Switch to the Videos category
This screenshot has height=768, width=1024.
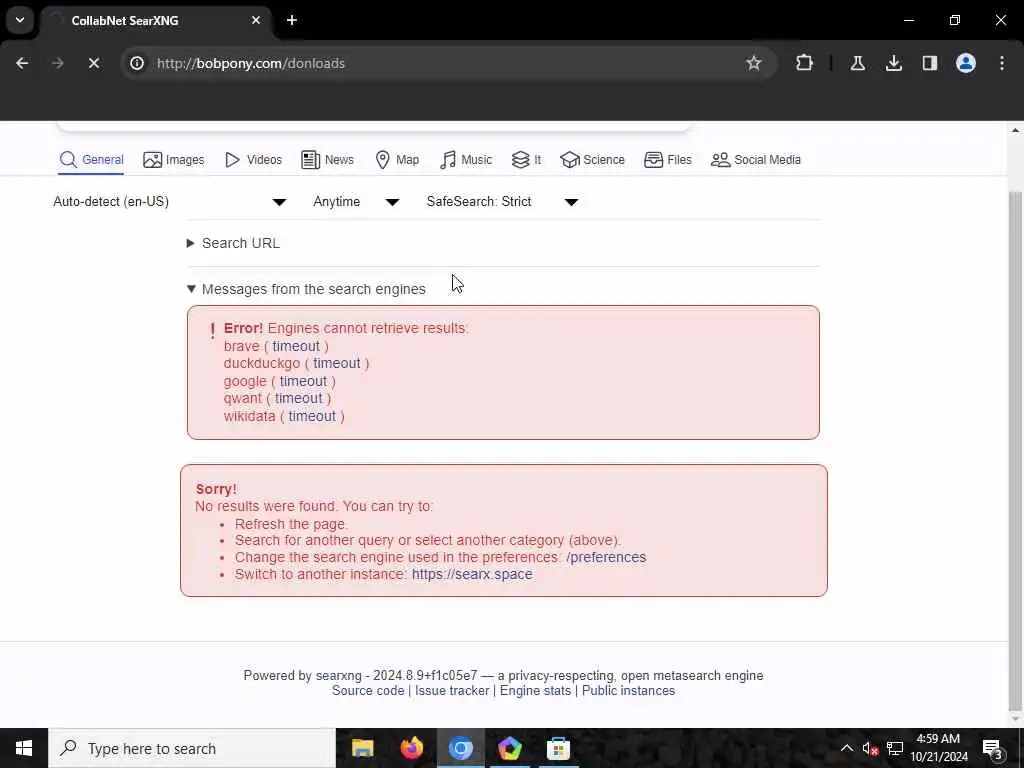point(253,160)
